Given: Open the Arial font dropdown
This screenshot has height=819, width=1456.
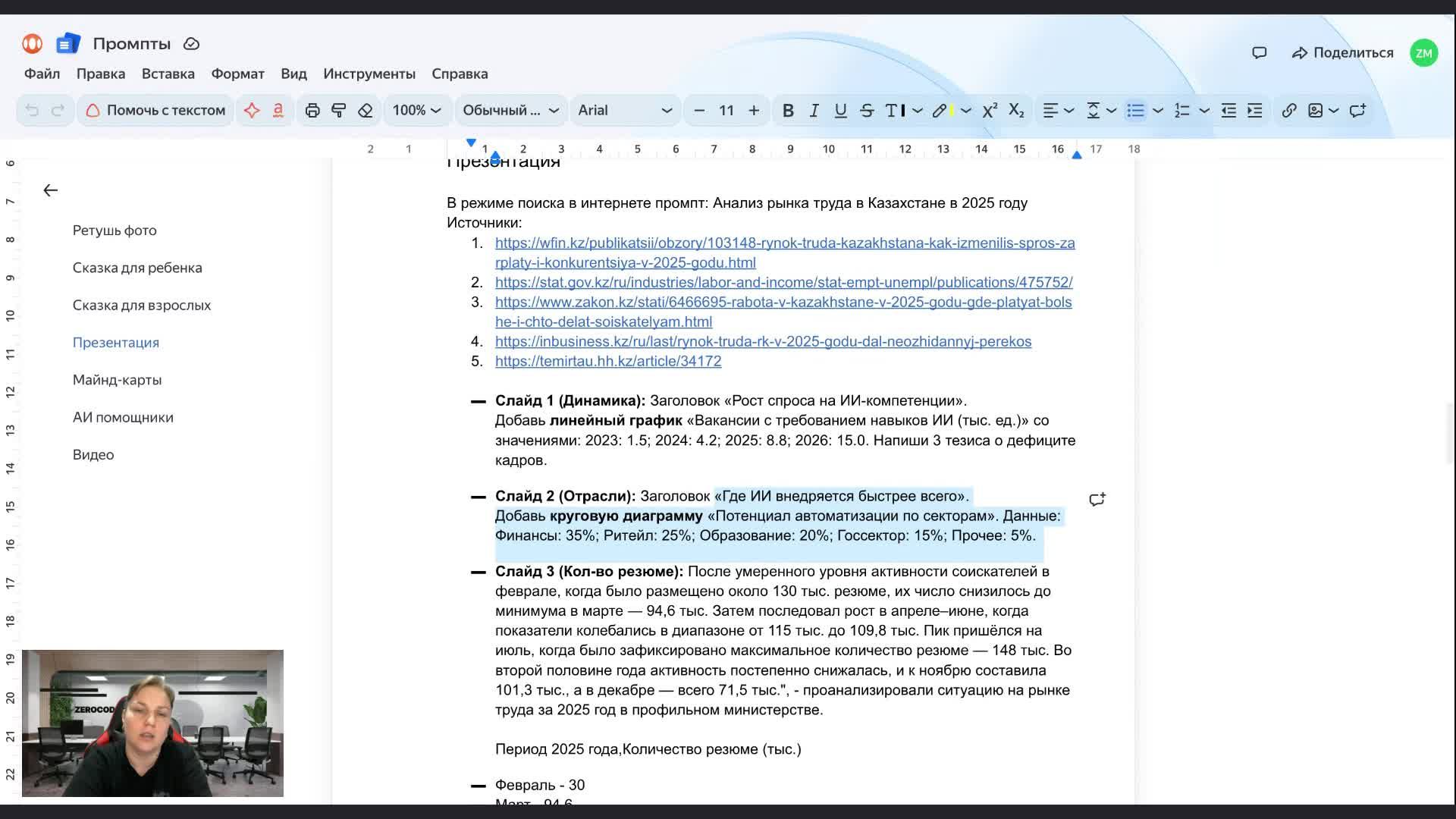Looking at the screenshot, I should click(x=625, y=111).
